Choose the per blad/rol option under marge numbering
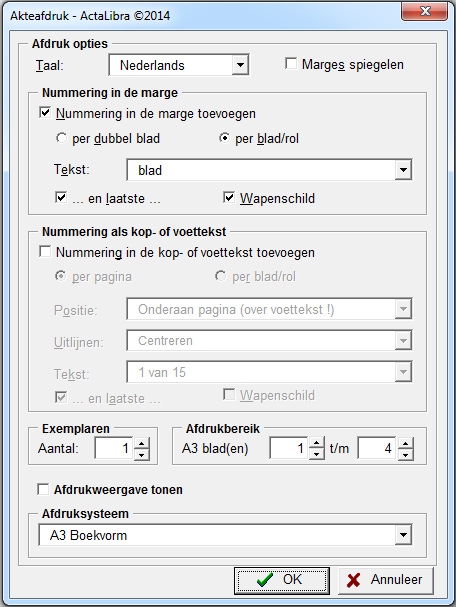456x607 pixels. (224, 138)
